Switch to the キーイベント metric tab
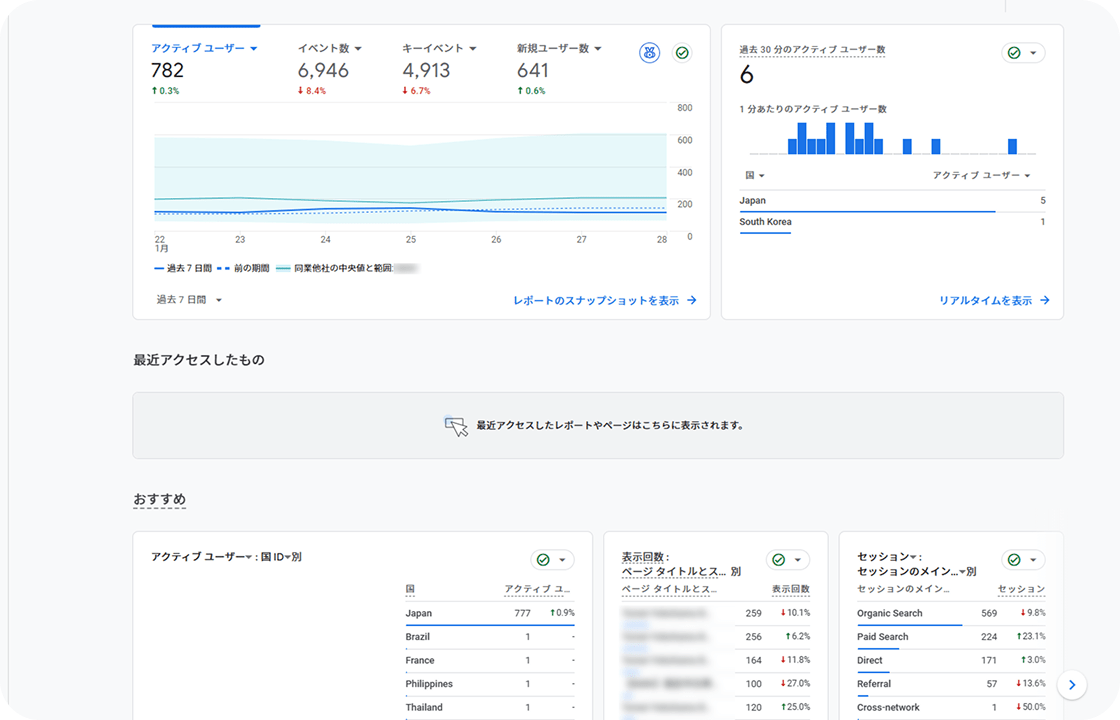This screenshot has width=1120, height=720. pyautogui.click(x=439, y=48)
